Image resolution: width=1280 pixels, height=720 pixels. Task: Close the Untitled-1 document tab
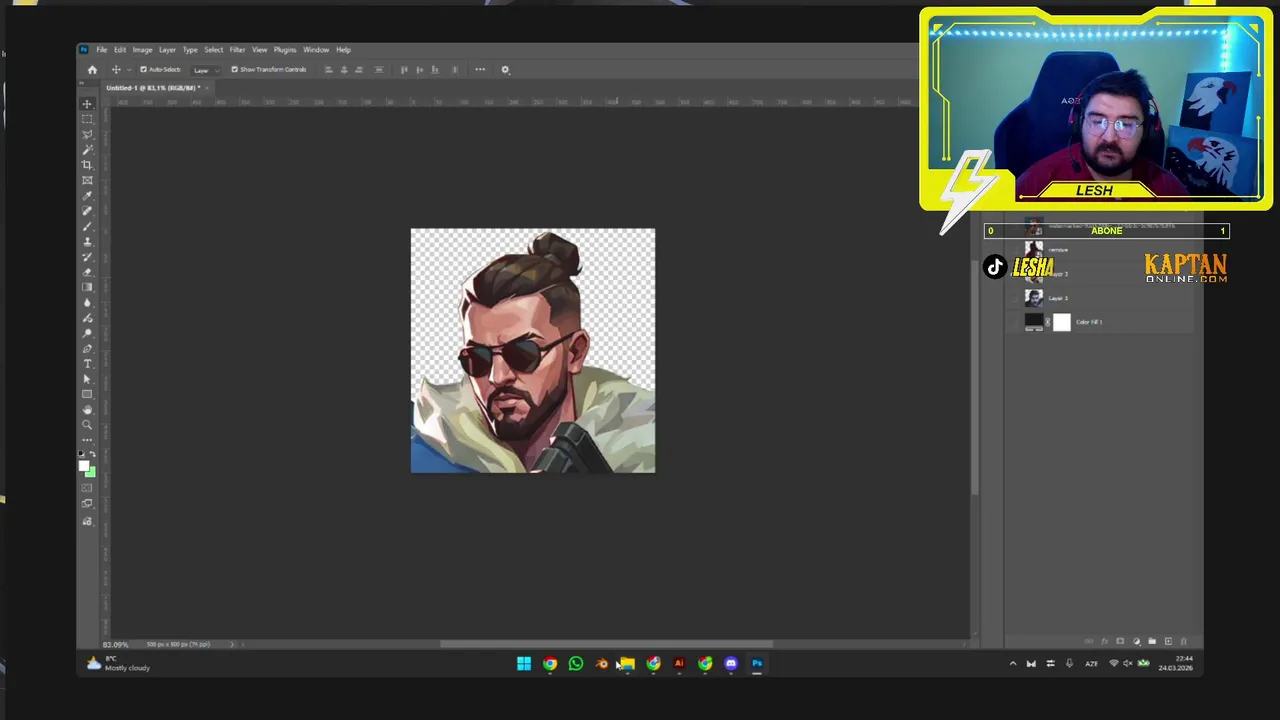pyautogui.click(x=206, y=88)
